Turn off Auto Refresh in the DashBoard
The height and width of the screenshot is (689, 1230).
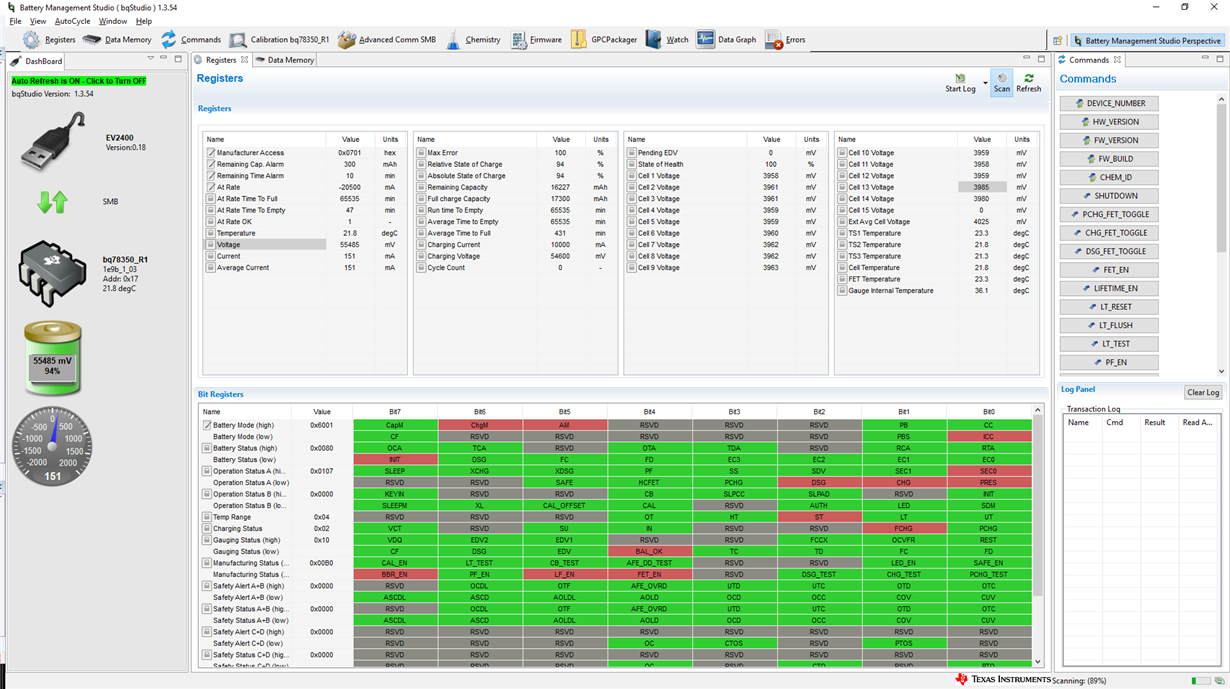click(x=78, y=81)
